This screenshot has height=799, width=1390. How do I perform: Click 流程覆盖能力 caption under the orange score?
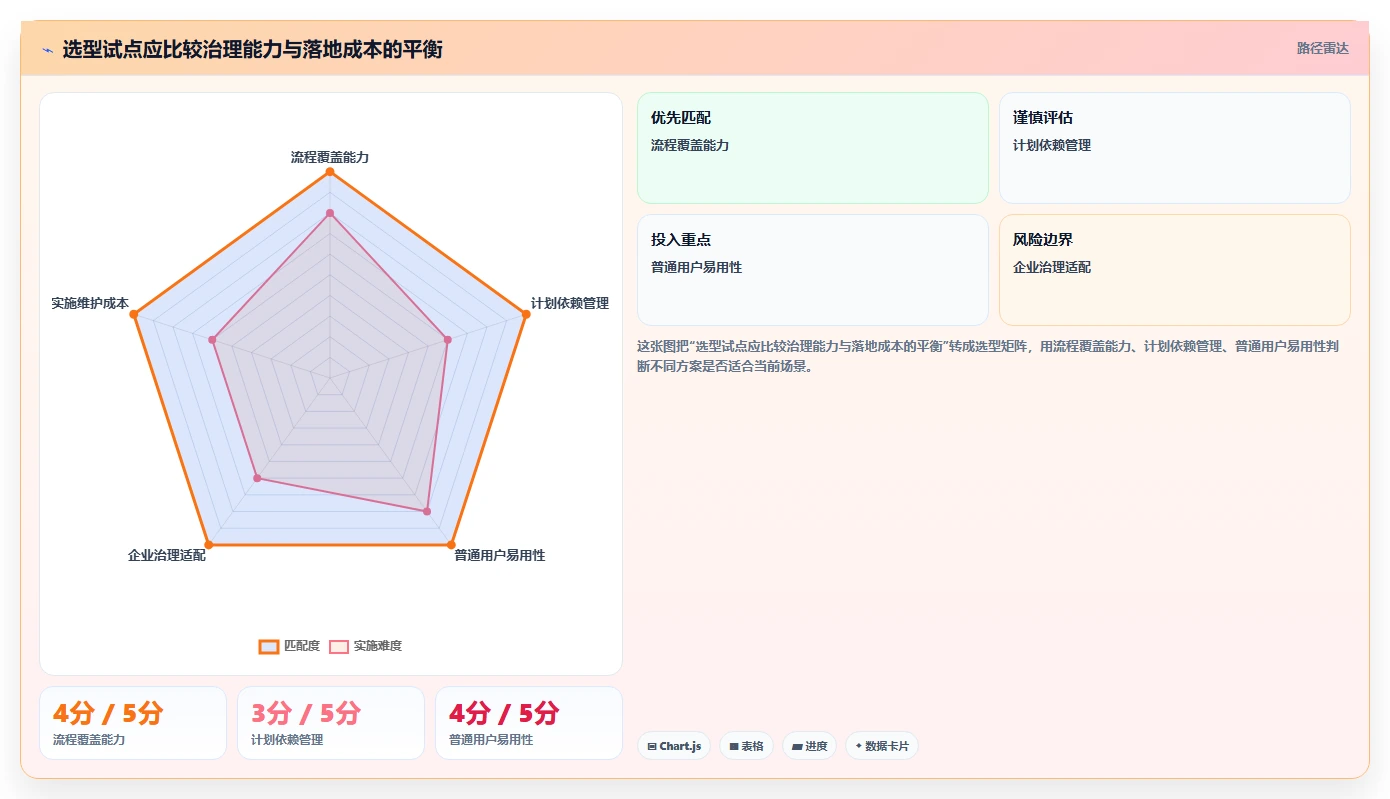click(x=89, y=740)
